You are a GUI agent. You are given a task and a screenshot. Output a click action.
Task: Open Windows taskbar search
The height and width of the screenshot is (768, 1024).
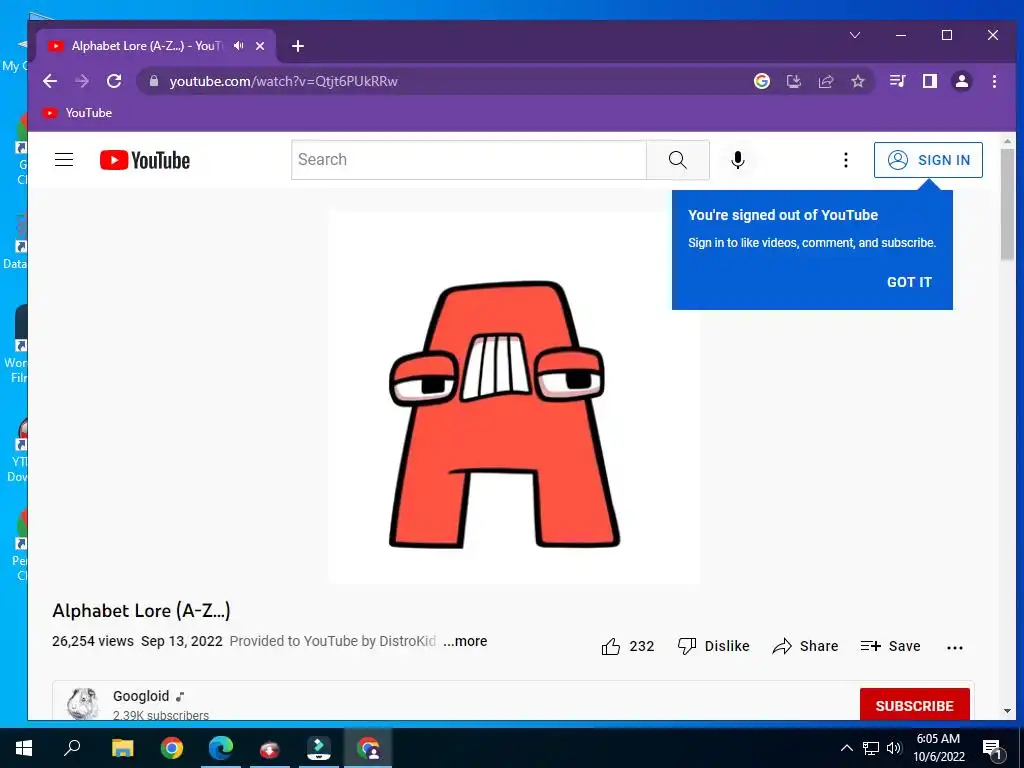pos(72,748)
